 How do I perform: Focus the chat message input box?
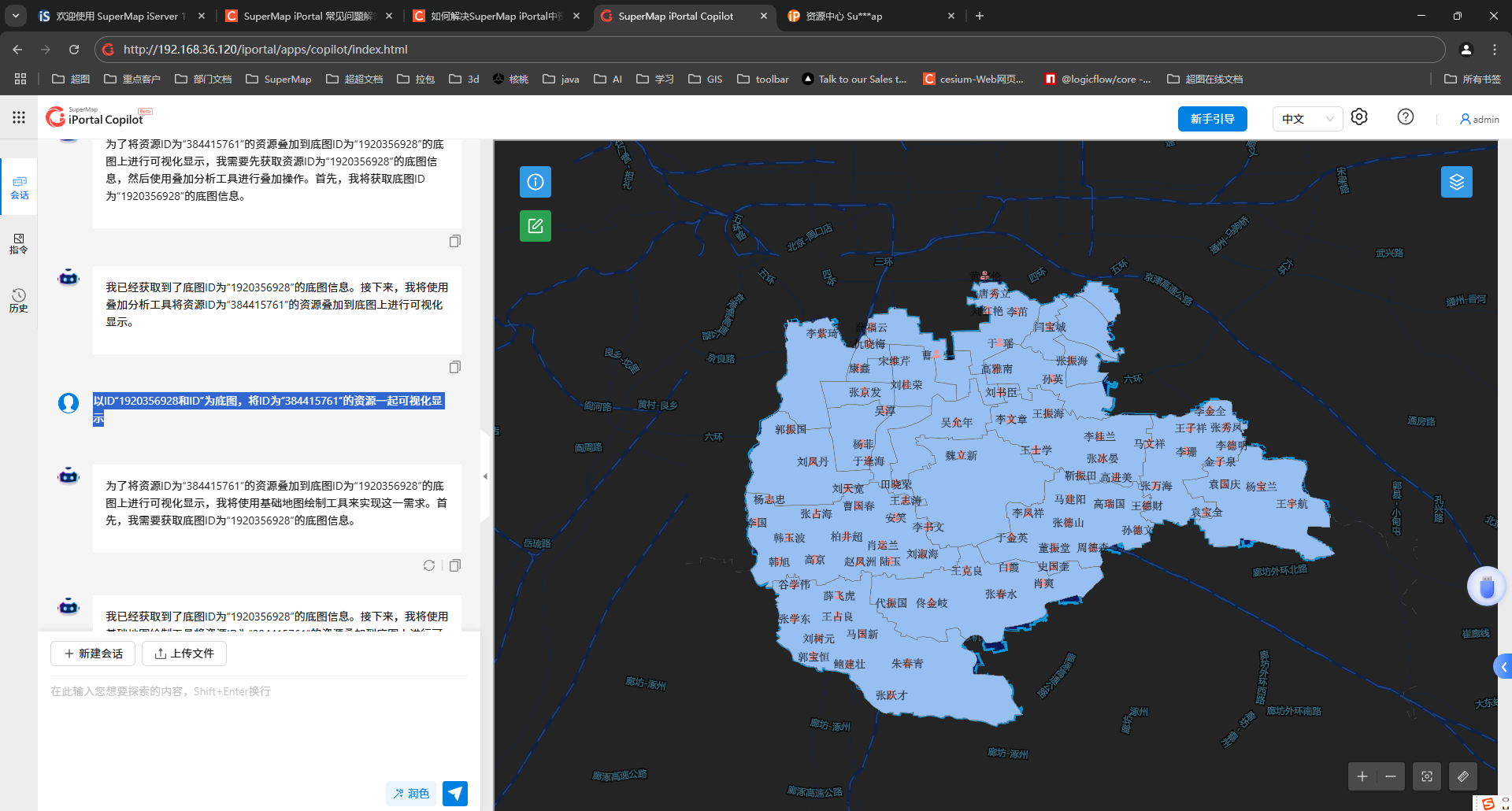[258, 724]
